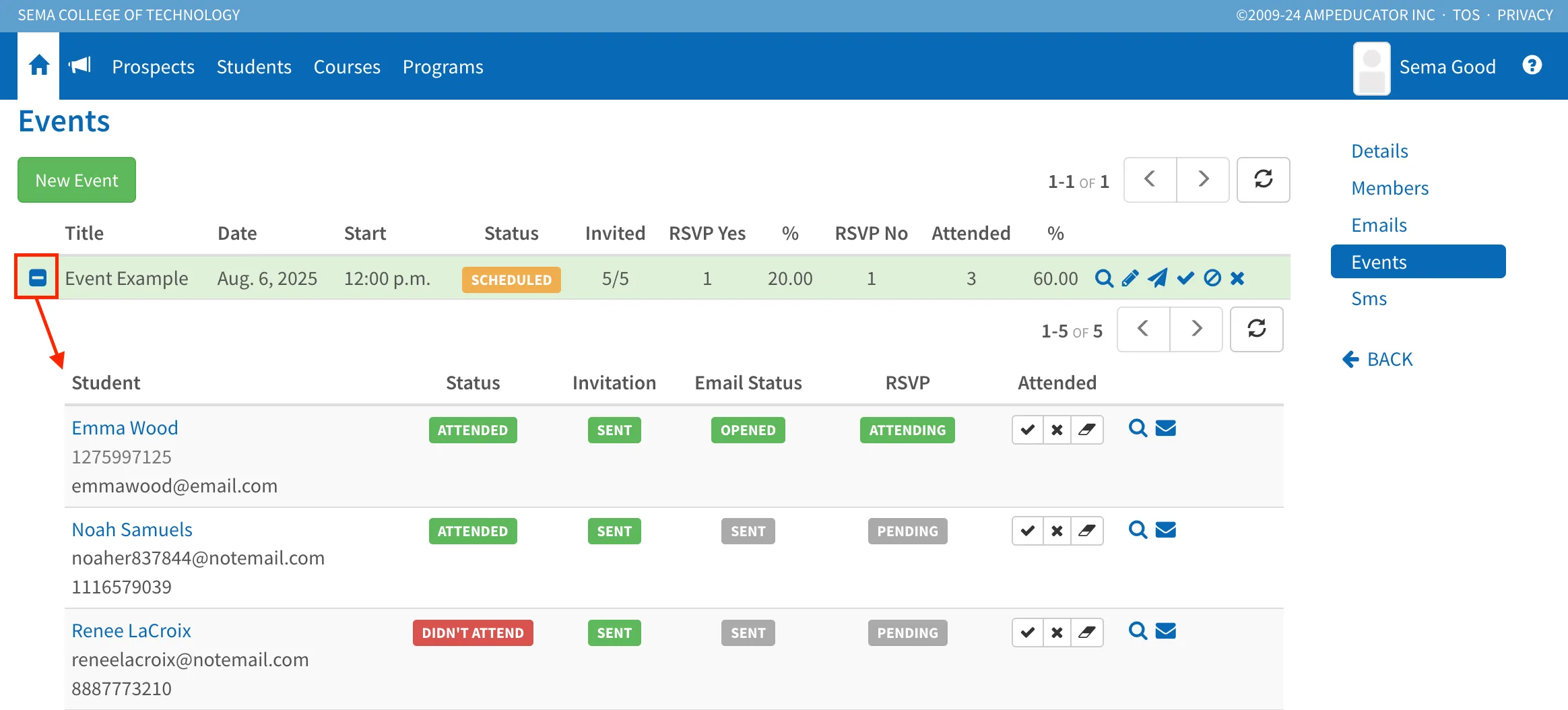Clear Renee LaCroix attendance with eraser
The height and width of the screenshot is (710, 1568).
pos(1087,633)
